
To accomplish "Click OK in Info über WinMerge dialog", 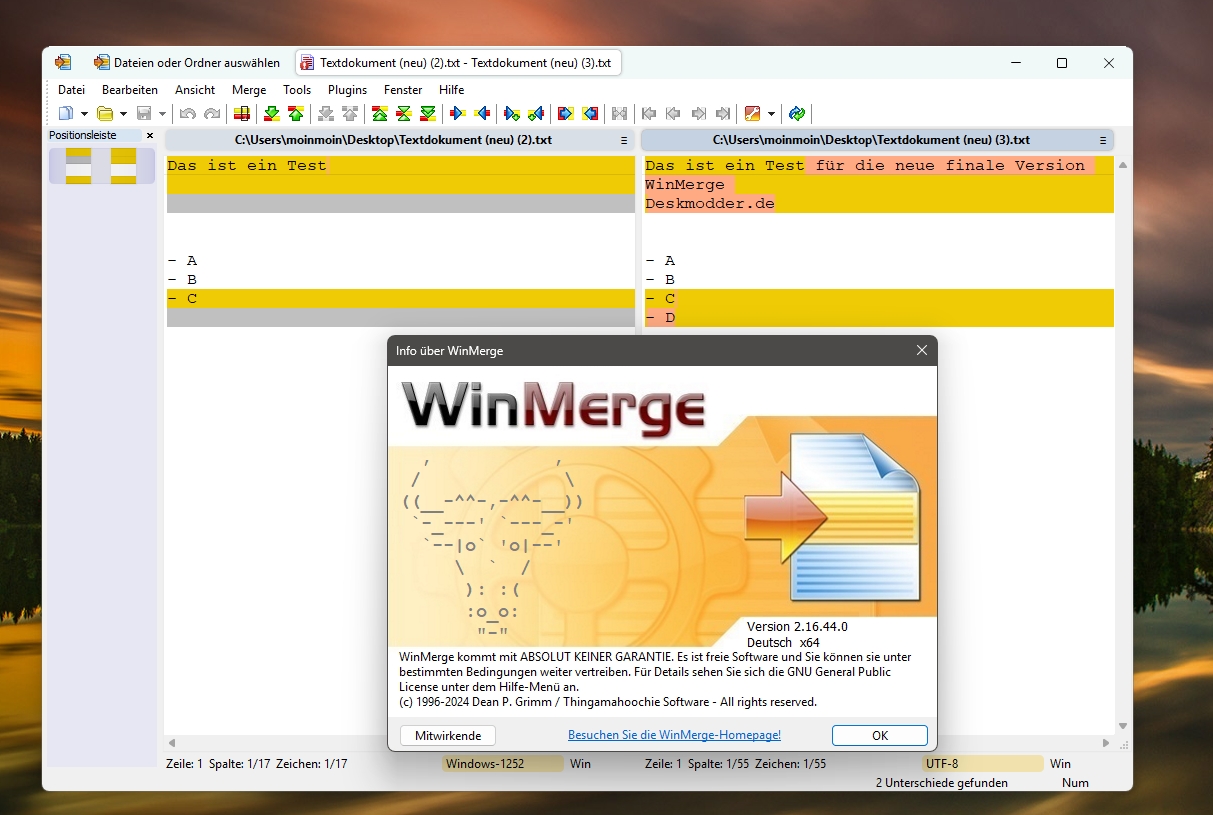I will pyautogui.click(x=879, y=735).
